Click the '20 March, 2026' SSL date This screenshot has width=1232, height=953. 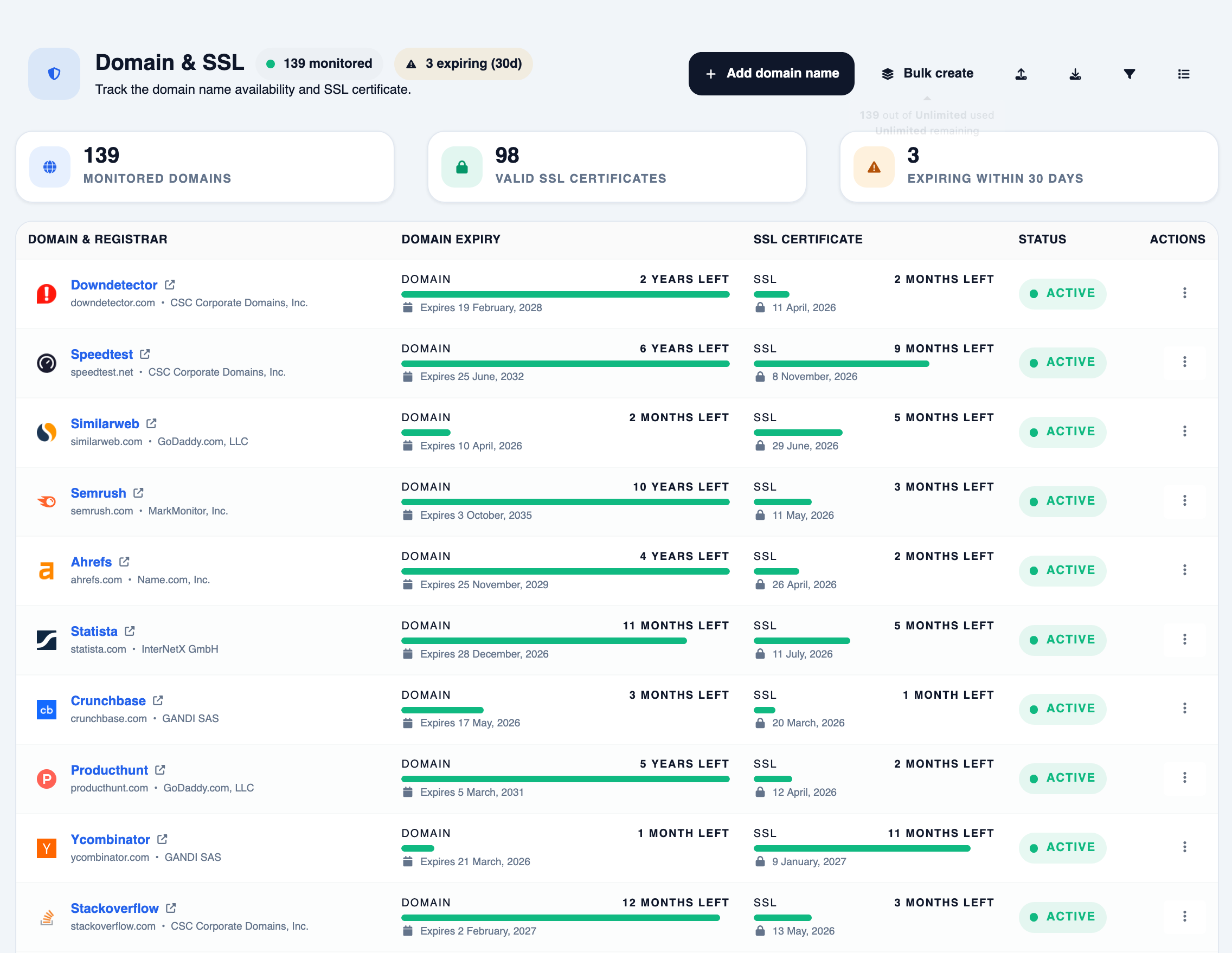click(808, 723)
